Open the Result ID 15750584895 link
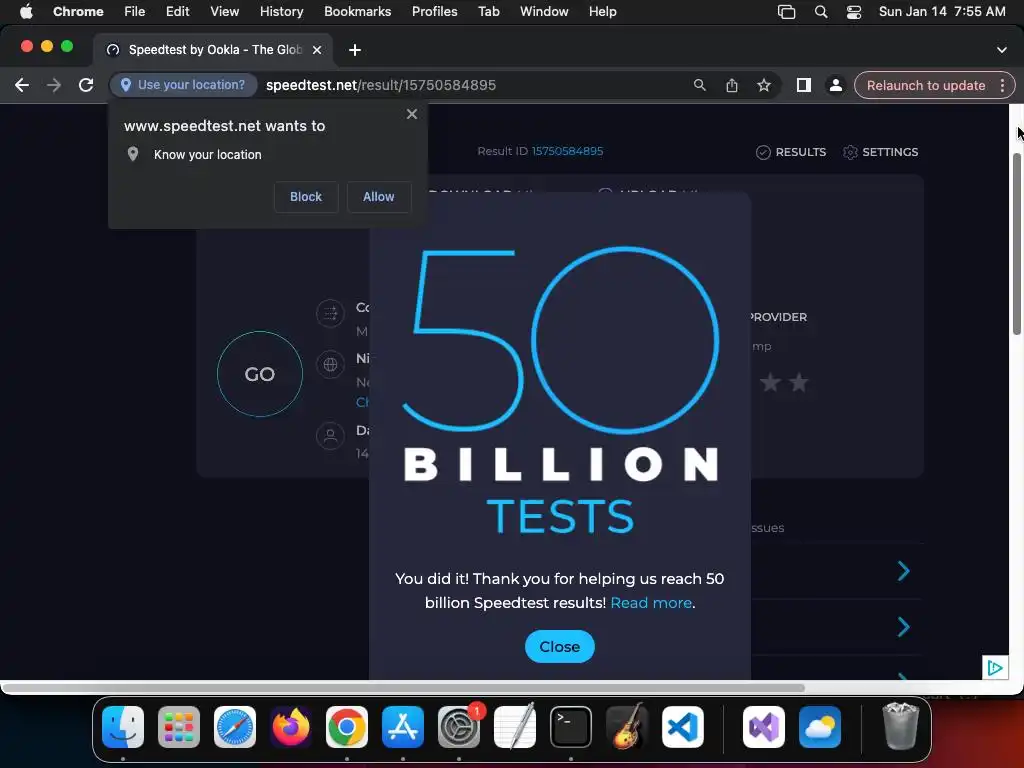The image size is (1024, 768). (x=567, y=151)
